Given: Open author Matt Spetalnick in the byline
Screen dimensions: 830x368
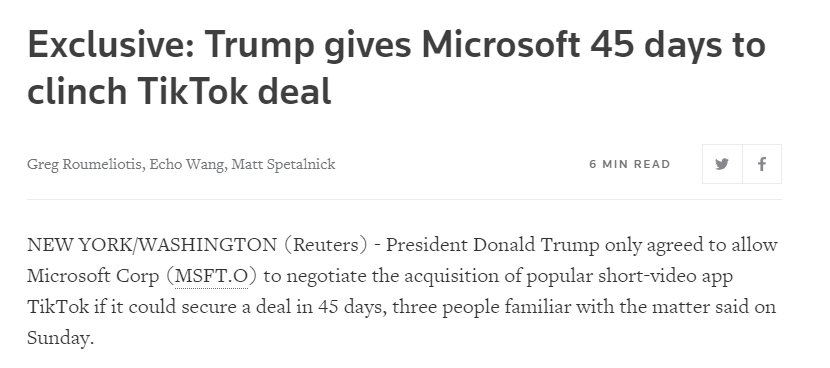Looking at the screenshot, I should point(284,164).
